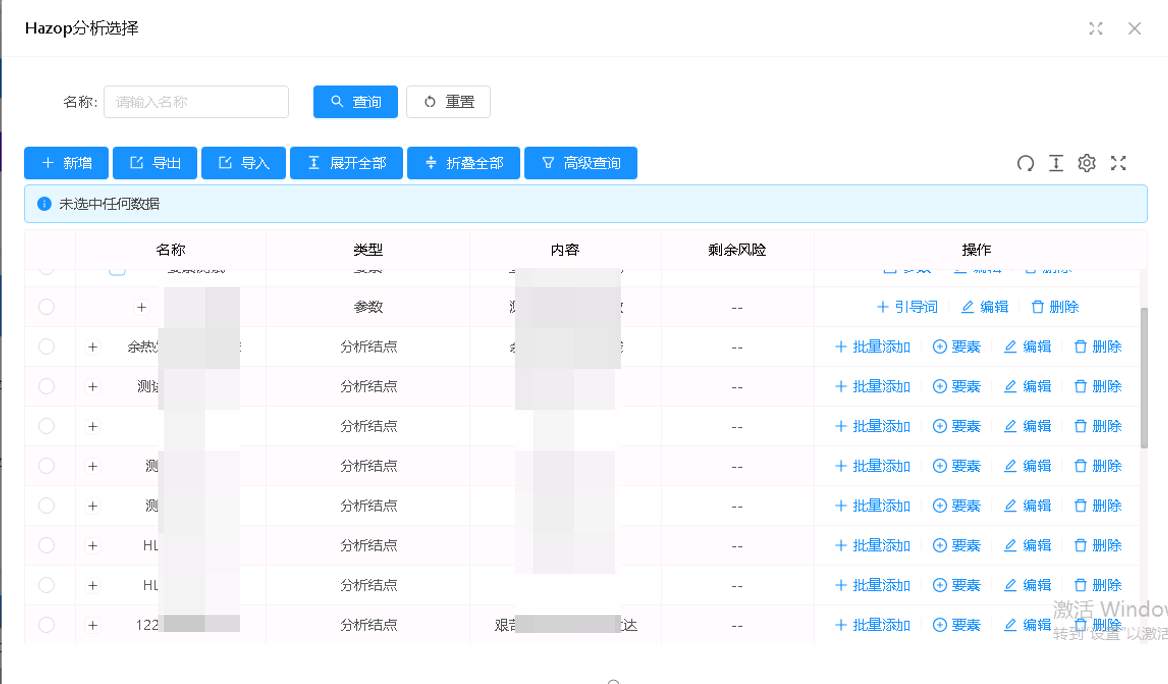Click 删除 in the 参数 row
Viewport: 1168px width, 684px height.
tap(1055, 307)
